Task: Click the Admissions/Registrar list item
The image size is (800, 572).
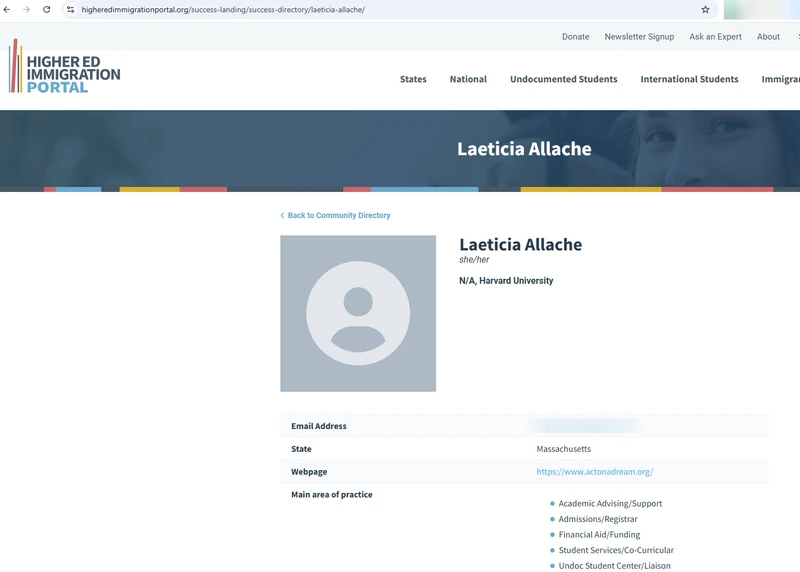Action: (x=598, y=519)
